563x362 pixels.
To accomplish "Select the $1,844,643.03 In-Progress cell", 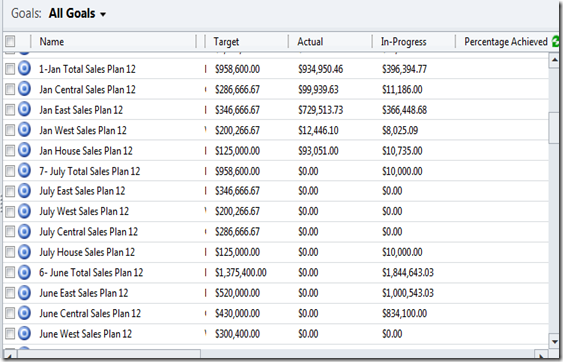I will (408, 273).
